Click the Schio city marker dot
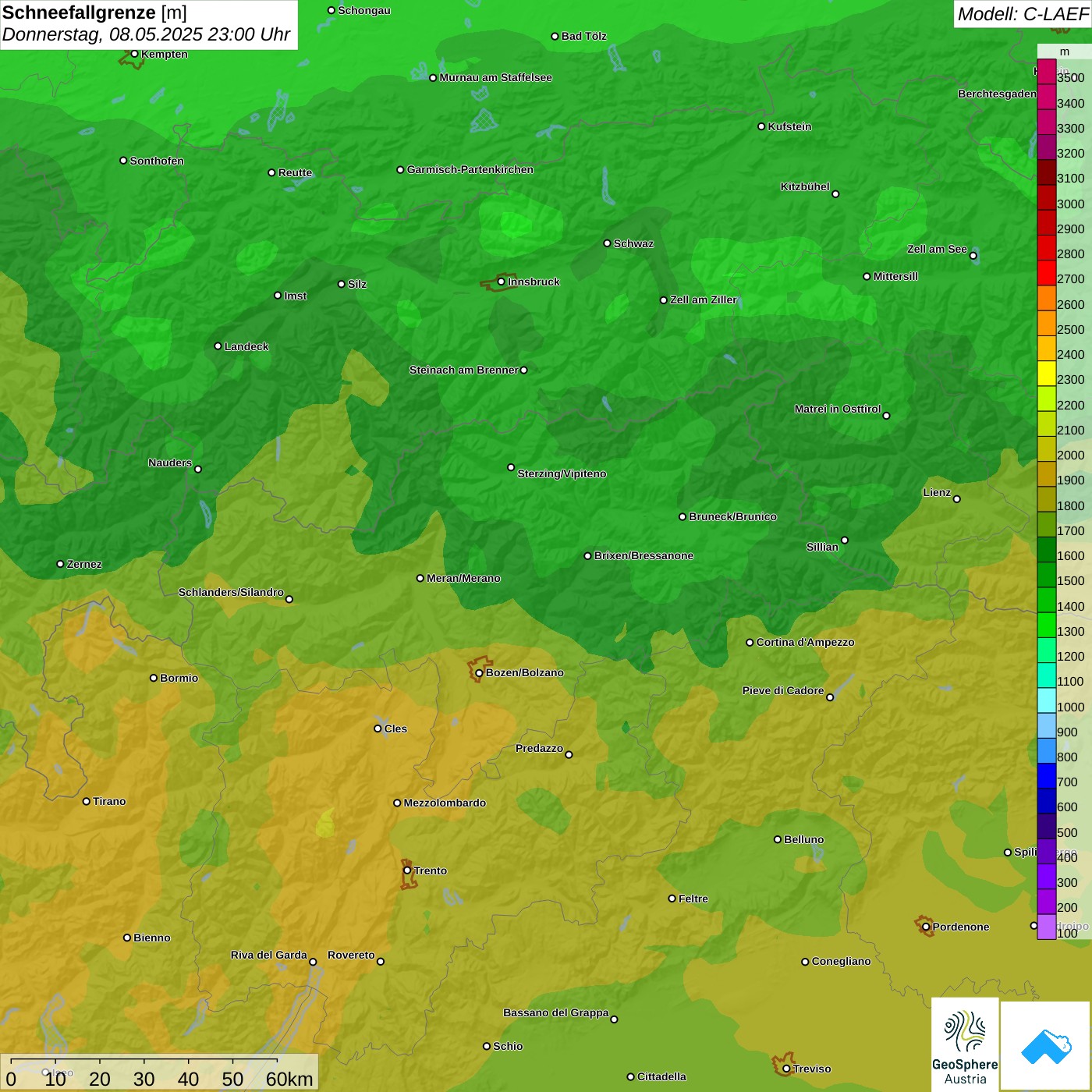Image resolution: width=1092 pixels, height=1092 pixels. click(487, 1046)
